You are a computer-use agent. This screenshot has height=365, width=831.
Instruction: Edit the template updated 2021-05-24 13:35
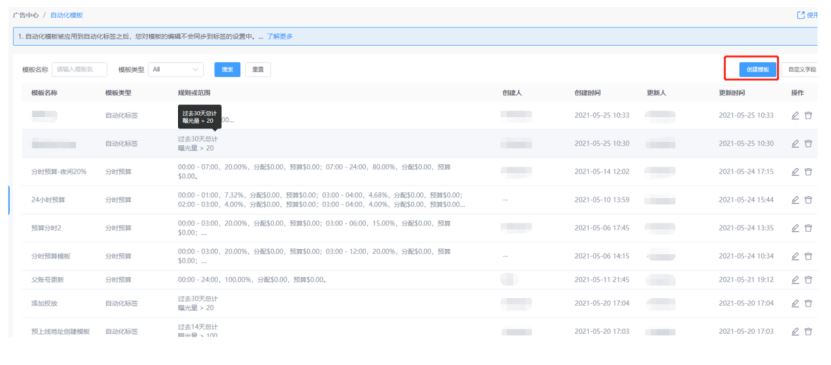tap(795, 228)
